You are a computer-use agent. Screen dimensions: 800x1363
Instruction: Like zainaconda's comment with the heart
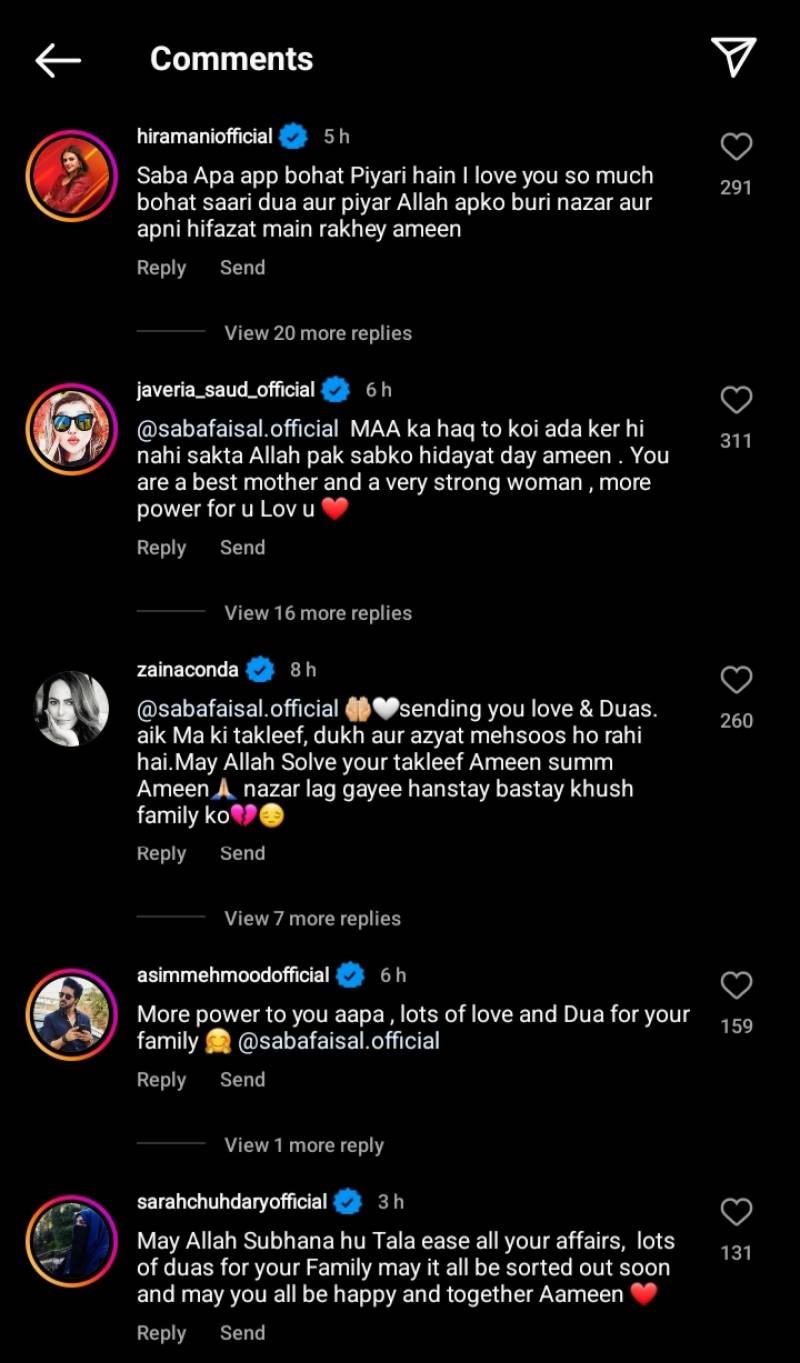(736, 681)
